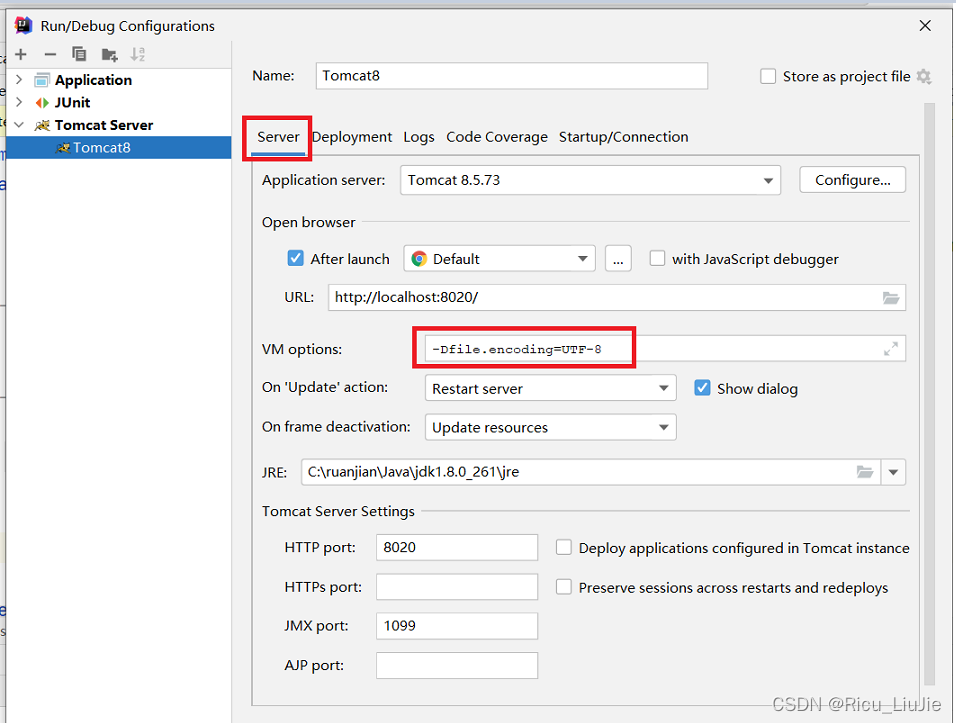Click the Chrome icon in the browser dropdown
Image resolution: width=956 pixels, height=723 pixels.
(419, 258)
